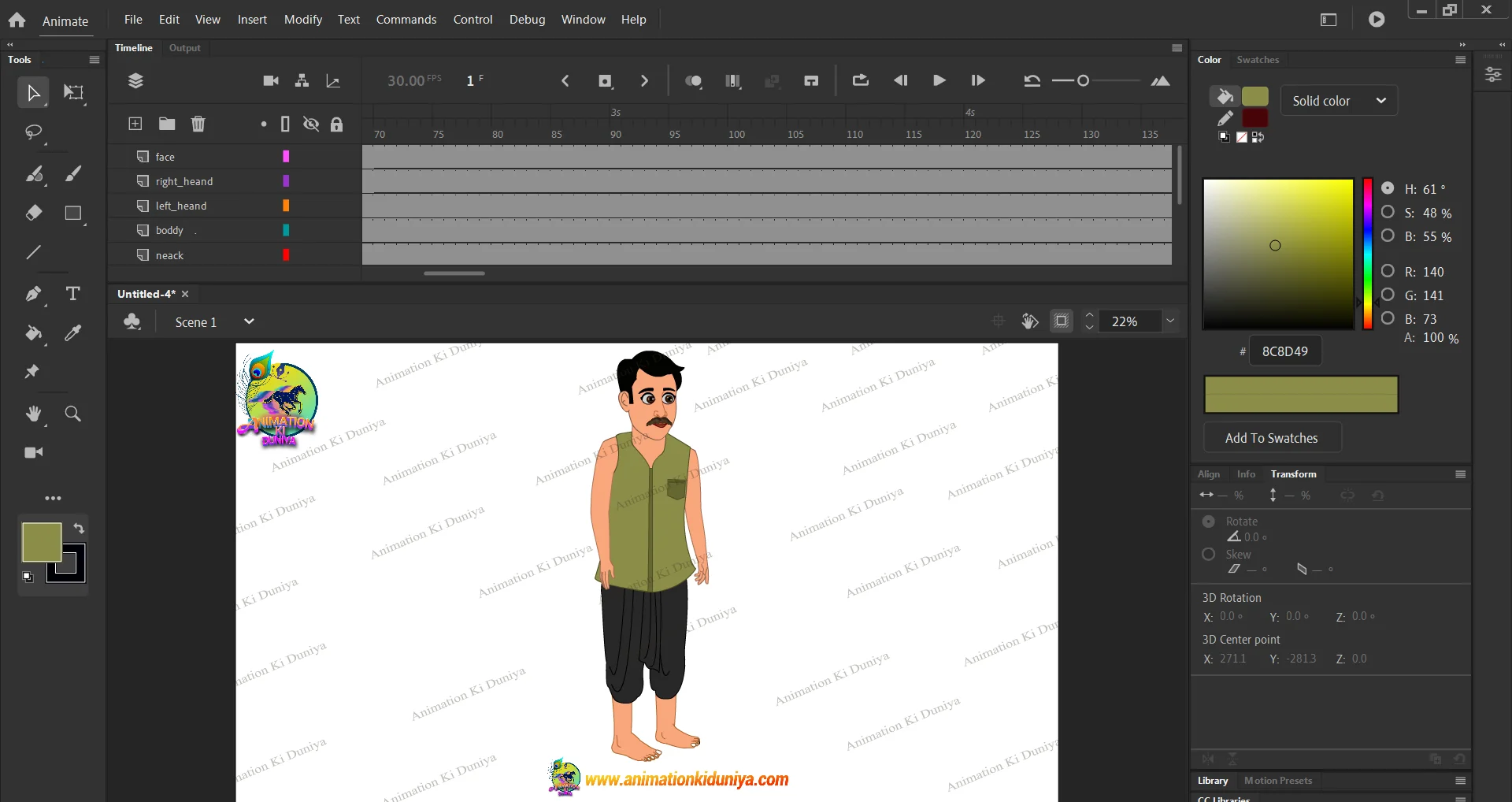The height and width of the screenshot is (802, 1512).
Task: Open the Solid color type dropdown
Action: coord(1339,101)
